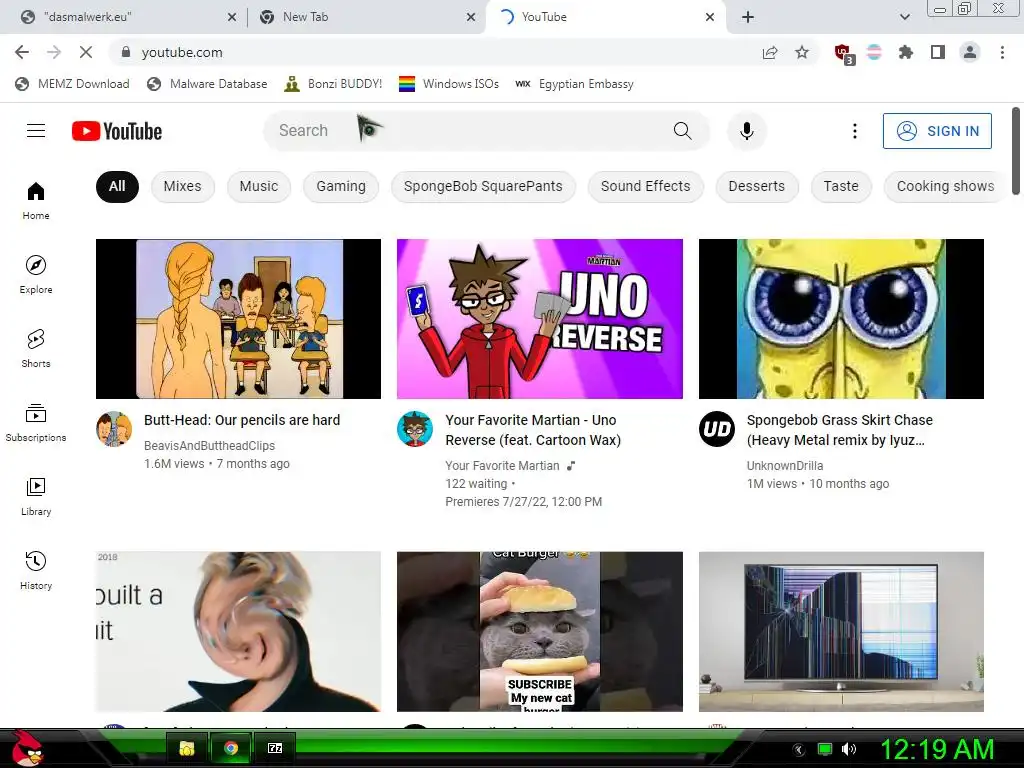Select the Taste filter chip
The height and width of the screenshot is (768, 1024).
click(x=840, y=186)
